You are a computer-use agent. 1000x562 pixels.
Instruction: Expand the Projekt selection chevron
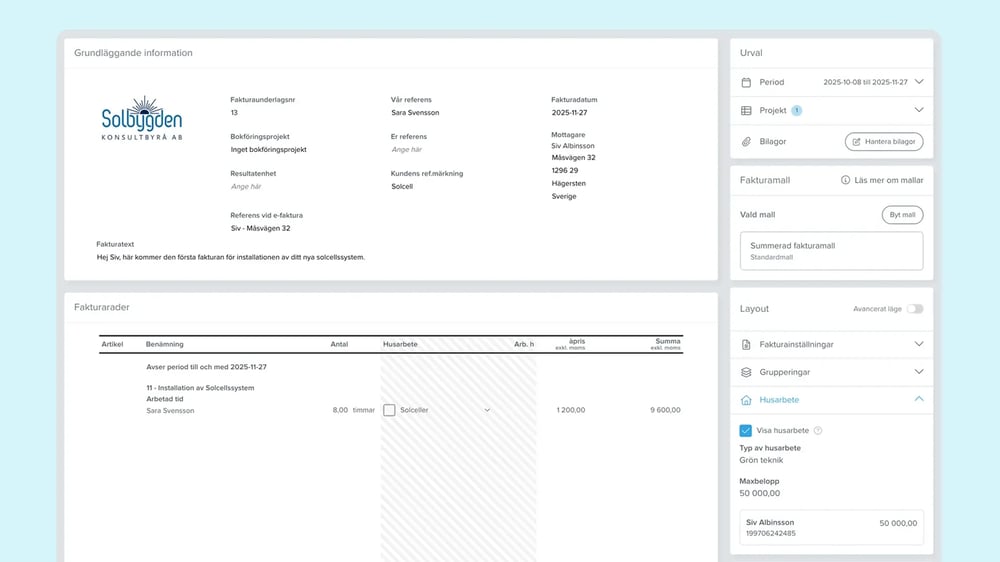pyautogui.click(x=919, y=110)
